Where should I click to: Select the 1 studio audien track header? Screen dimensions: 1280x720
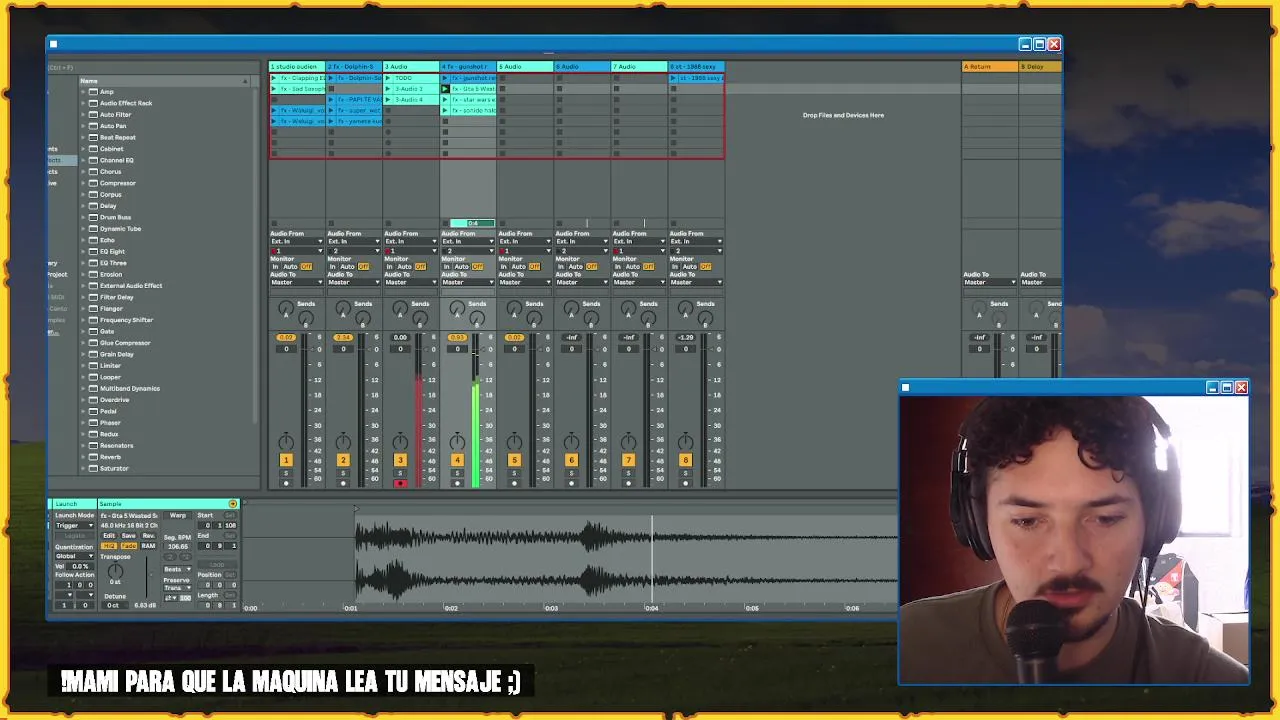[x=297, y=67]
